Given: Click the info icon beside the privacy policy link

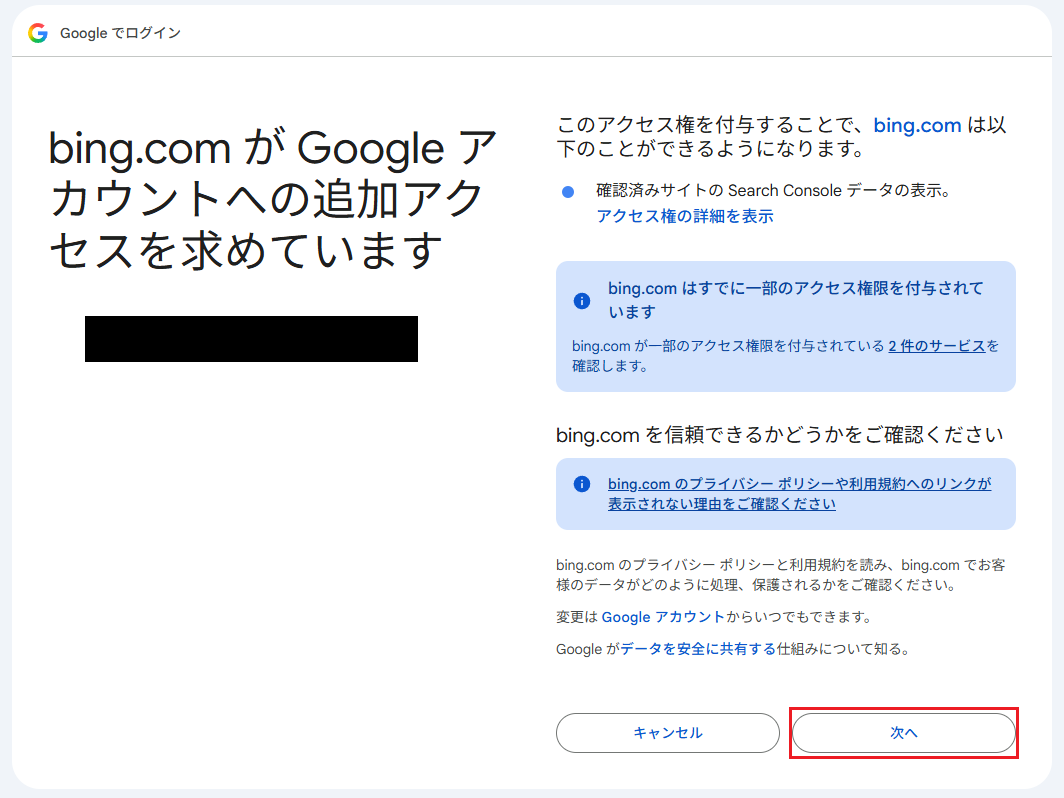Looking at the screenshot, I should (582, 484).
